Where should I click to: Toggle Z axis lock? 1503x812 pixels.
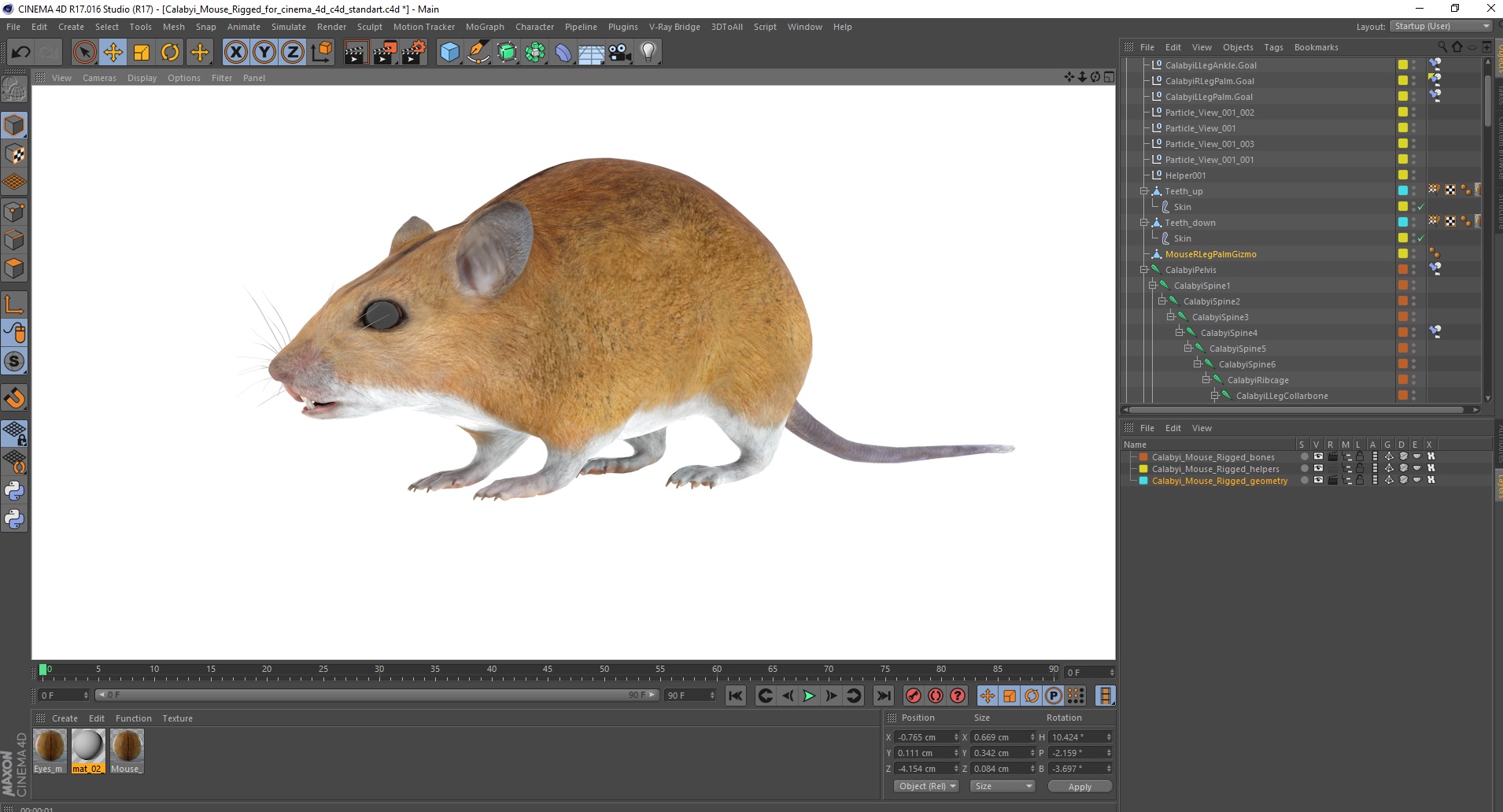293,53
